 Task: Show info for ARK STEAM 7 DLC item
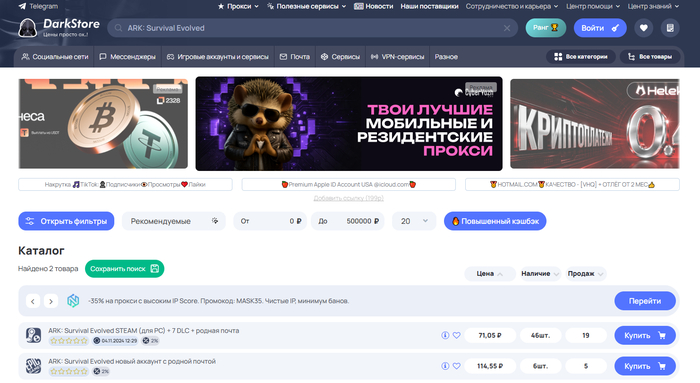[445, 335]
